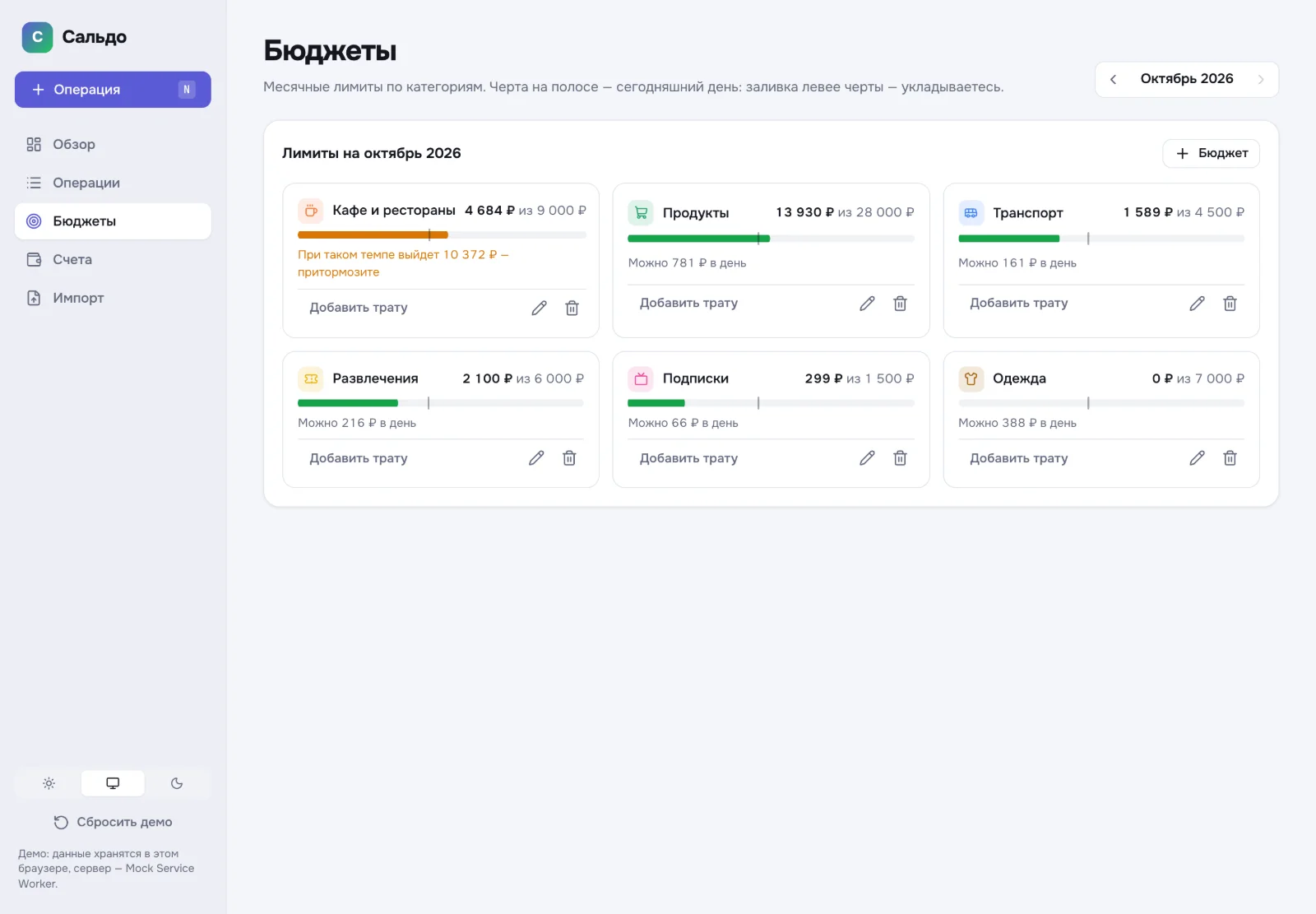Click Сбросить демо
Viewport: 1316px width, 914px height.
tap(113, 822)
